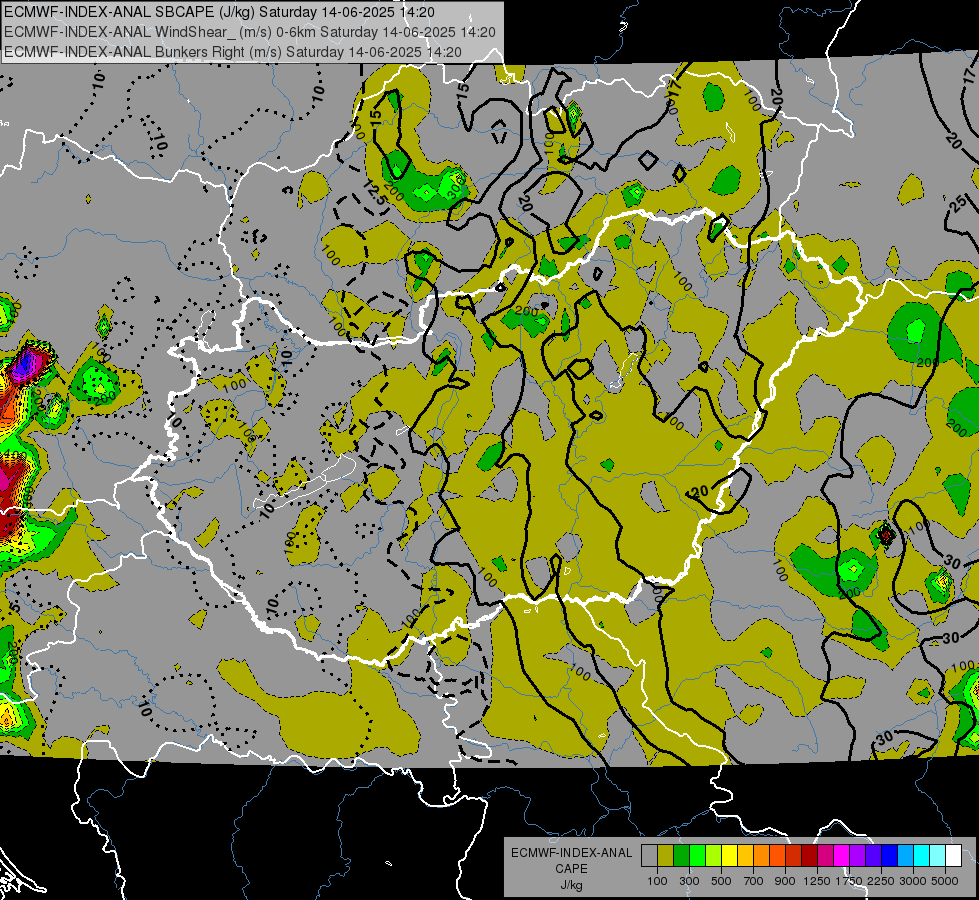Click the 900 legend tick label
This screenshot has height=900, width=979.
[785, 881]
